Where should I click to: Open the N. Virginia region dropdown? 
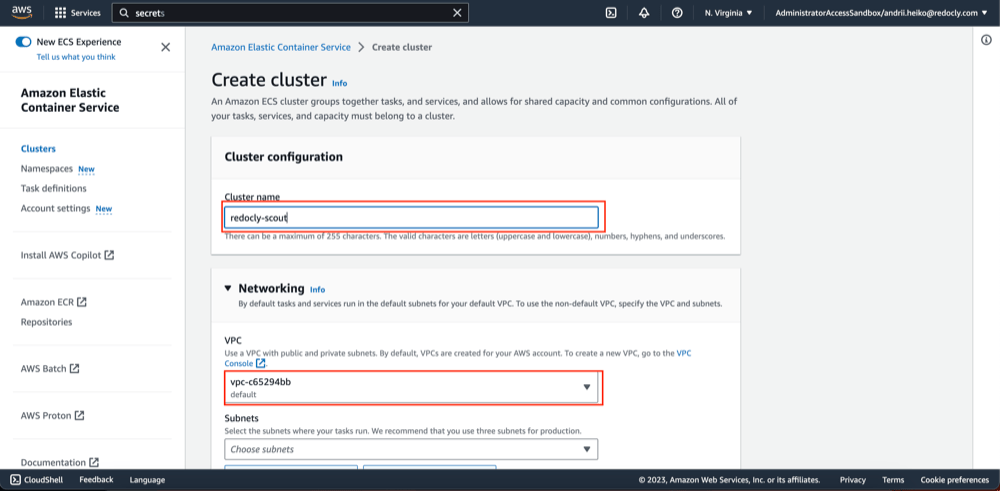728,13
